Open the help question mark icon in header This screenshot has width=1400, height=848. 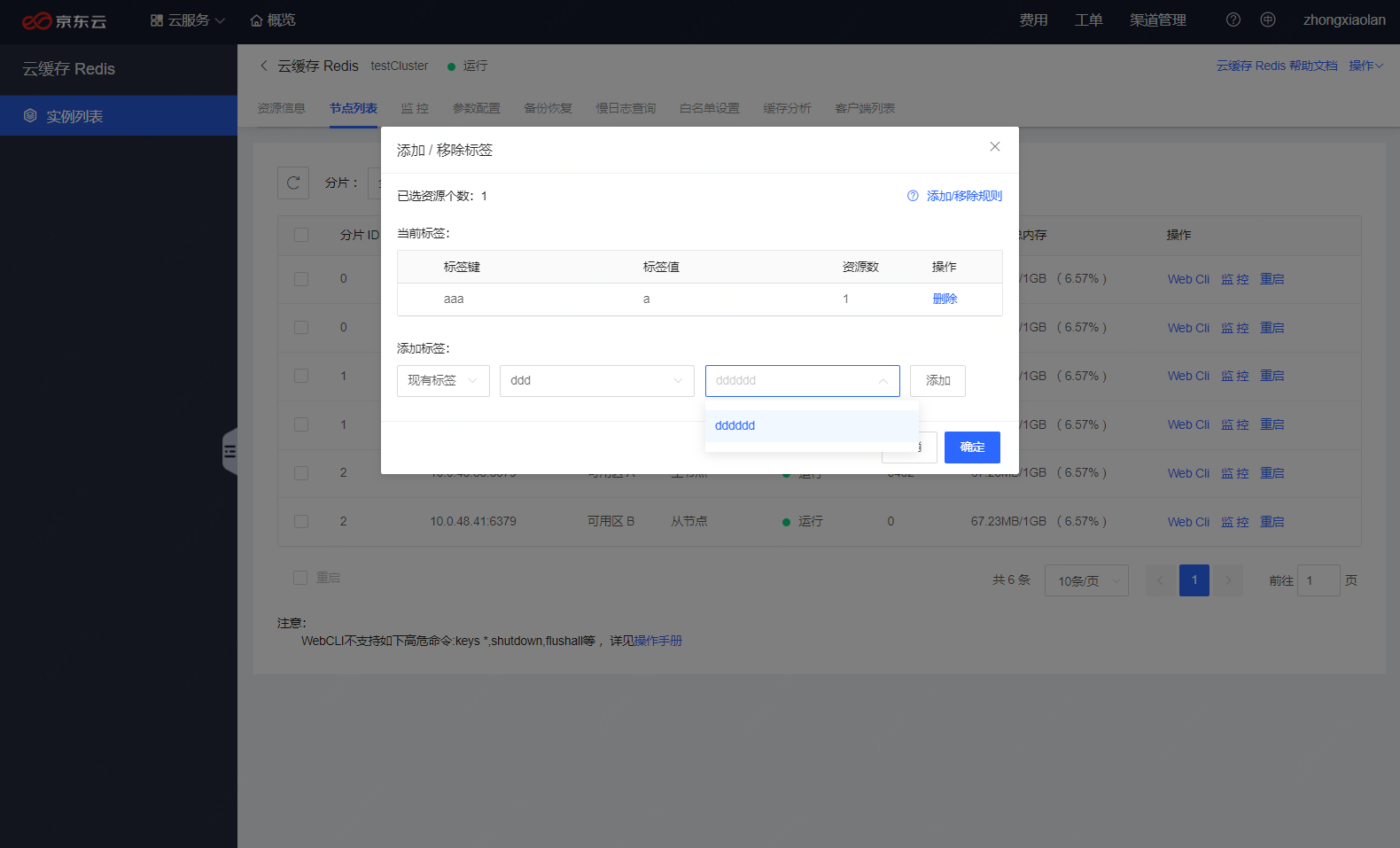coord(1233,19)
